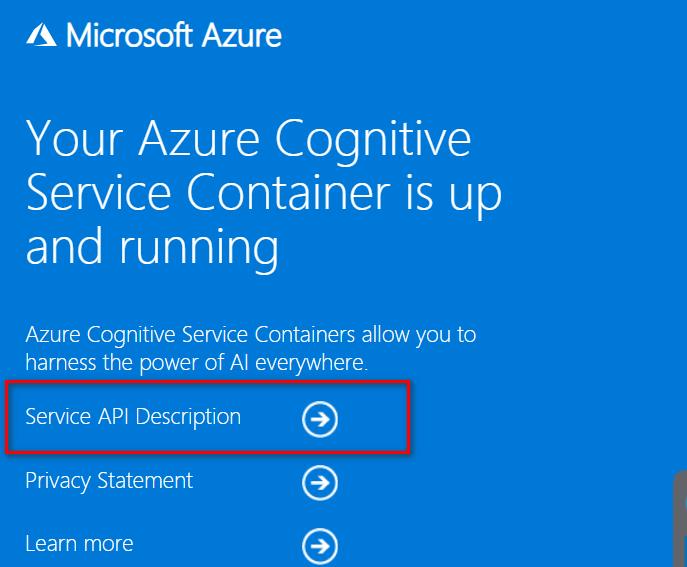Open the Service API Description link text
This screenshot has height=567, width=687.
pyautogui.click(x=133, y=416)
